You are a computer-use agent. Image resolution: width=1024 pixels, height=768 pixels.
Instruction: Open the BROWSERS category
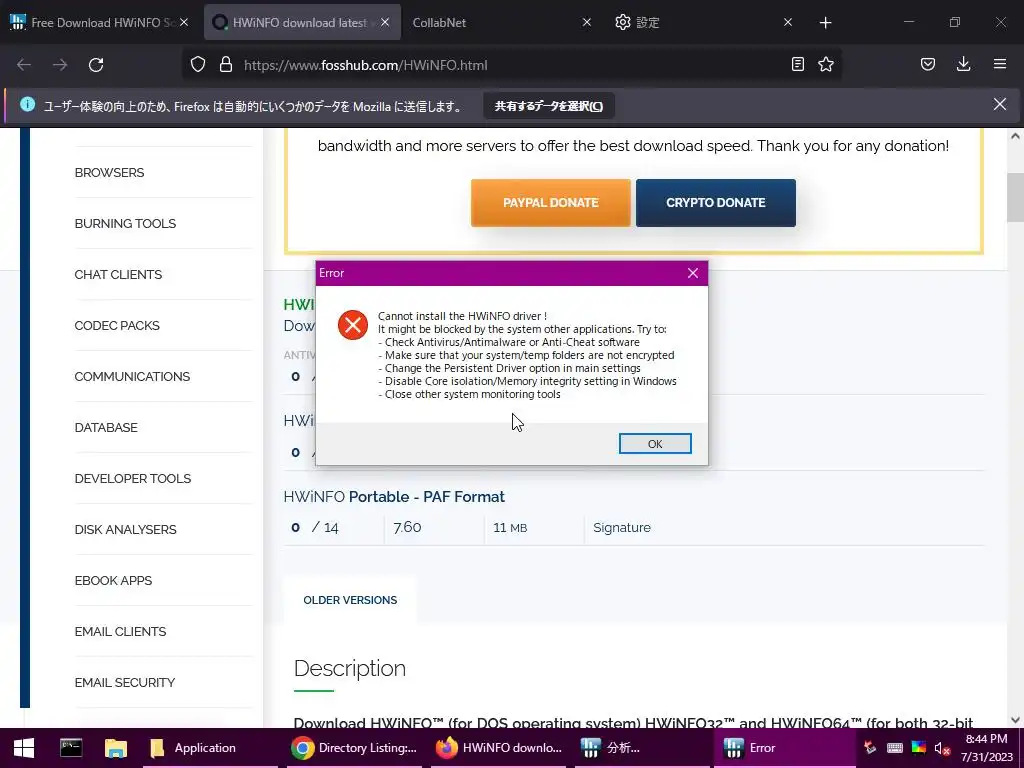[x=109, y=172]
